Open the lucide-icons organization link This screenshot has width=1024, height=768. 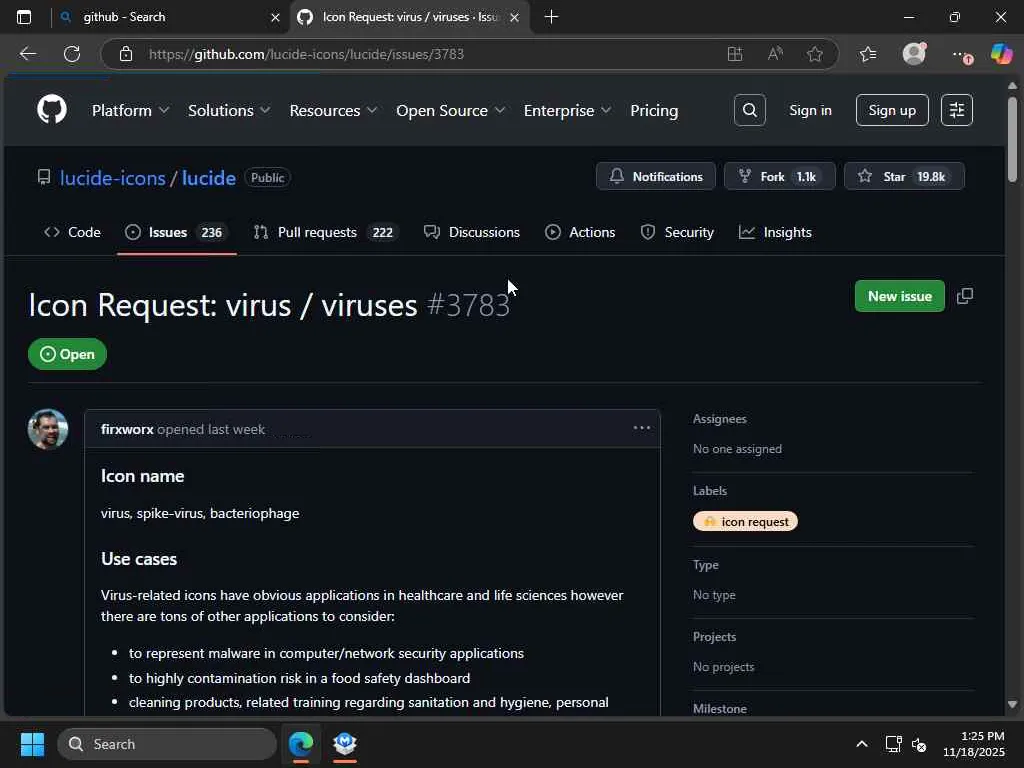(x=112, y=178)
